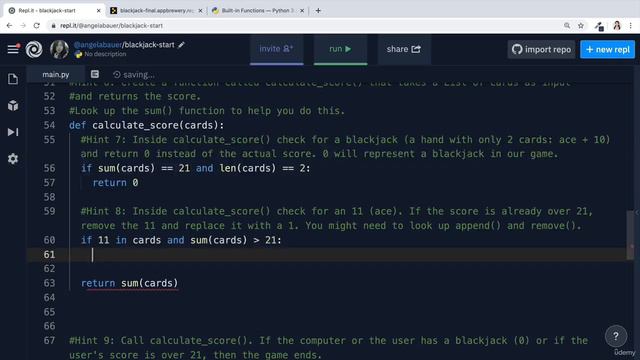Open the Chrome profile avatar
Screen dimensions: 640x360
(x=617, y=25)
